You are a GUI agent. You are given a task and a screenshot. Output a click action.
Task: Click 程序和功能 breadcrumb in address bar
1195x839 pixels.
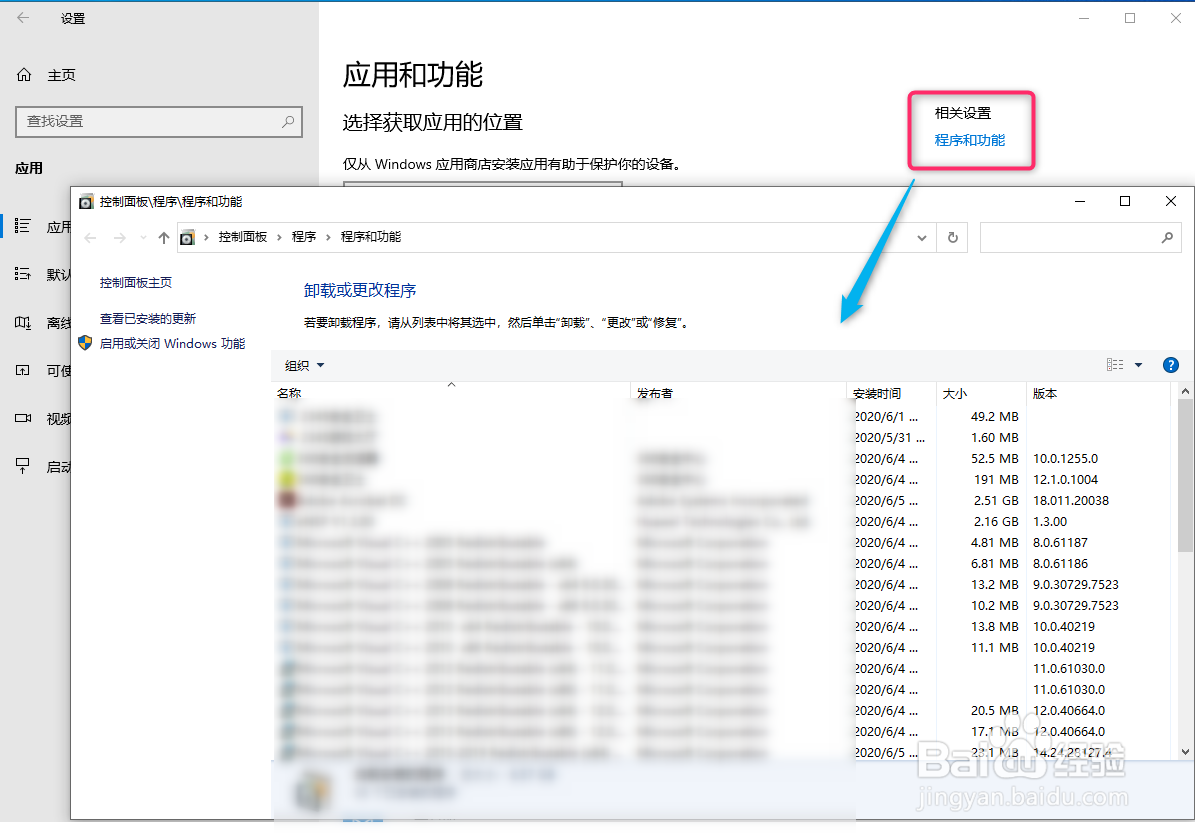pos(370,237)
